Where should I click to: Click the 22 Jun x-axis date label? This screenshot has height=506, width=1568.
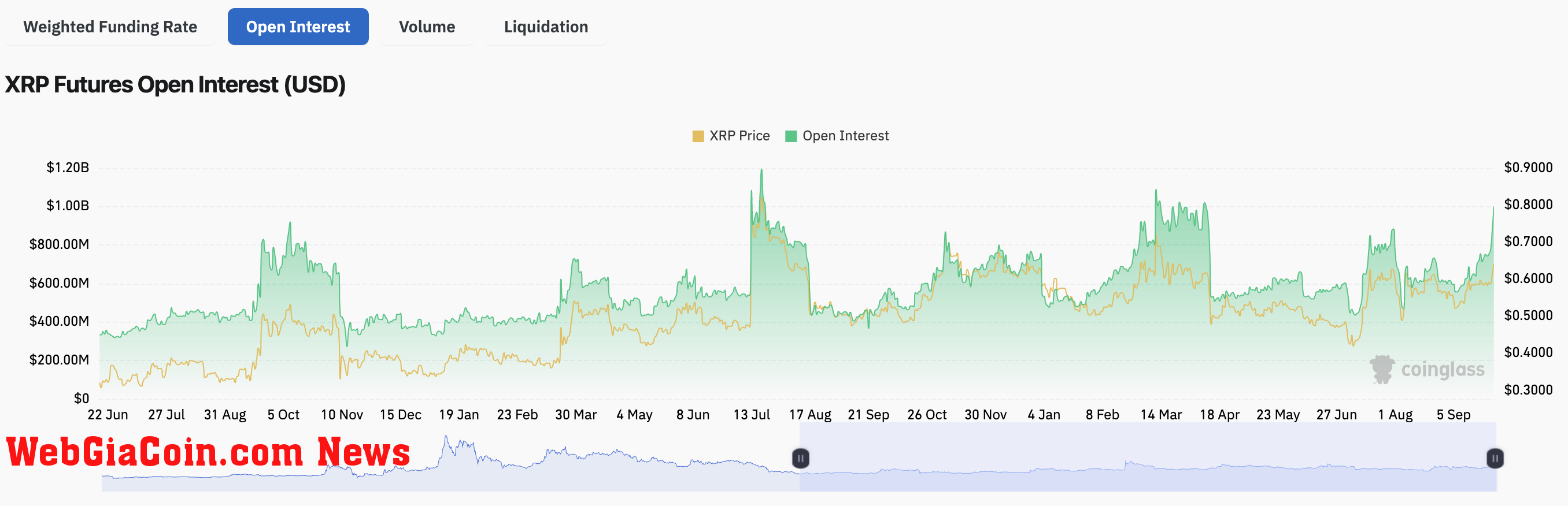pyautogui.click(x=108, y=415)
